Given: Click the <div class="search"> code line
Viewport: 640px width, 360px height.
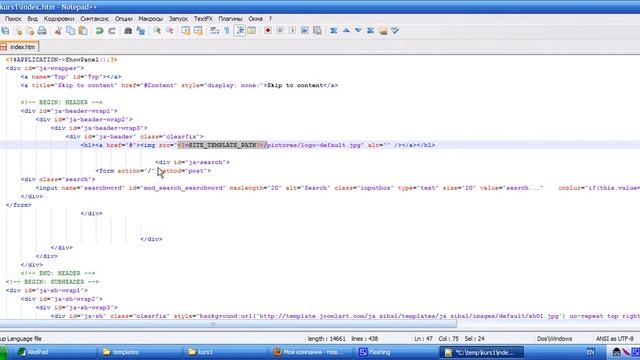Looking at the screenshot, I should click(x=58, y=179).
